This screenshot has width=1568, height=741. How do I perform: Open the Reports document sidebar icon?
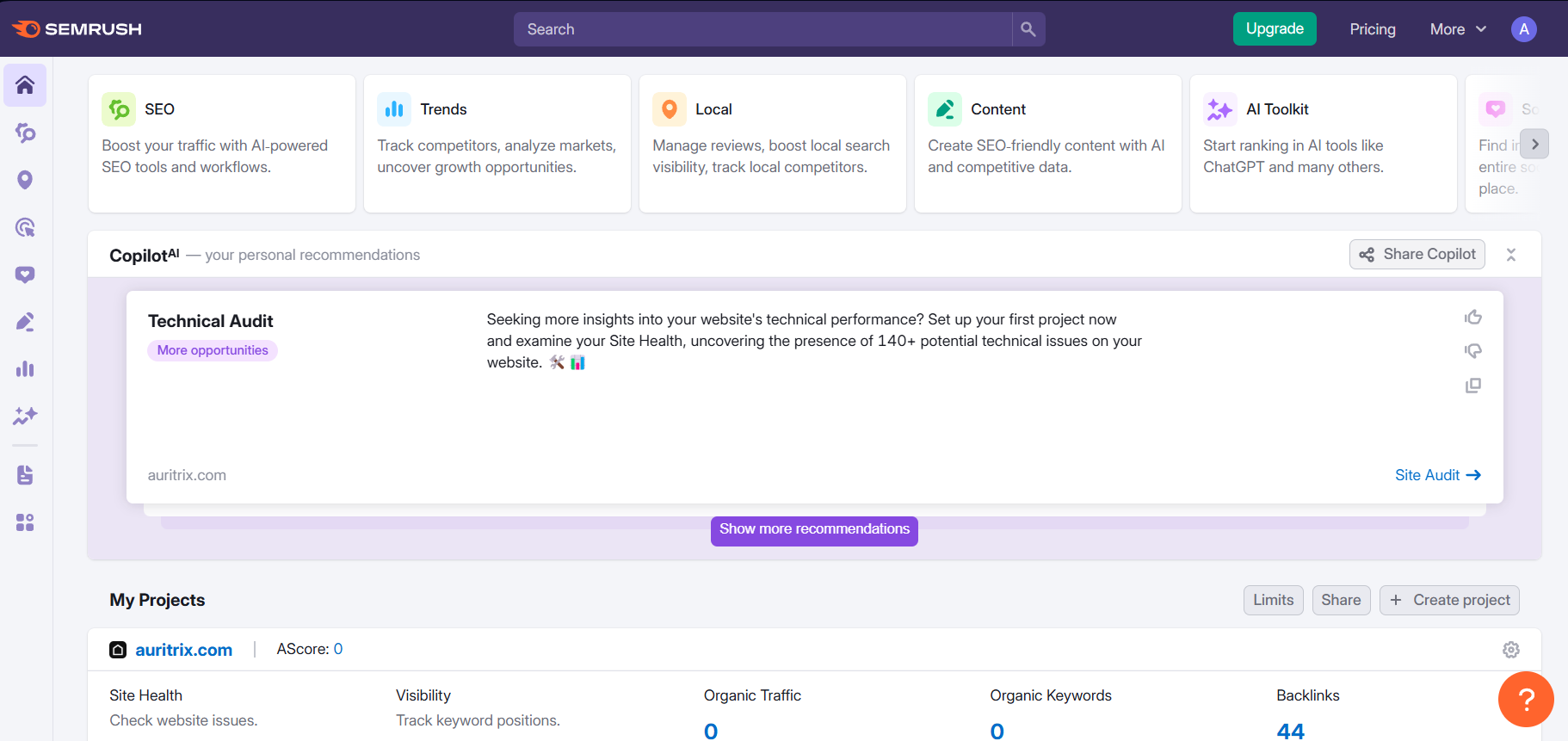[x=25, y=475]
